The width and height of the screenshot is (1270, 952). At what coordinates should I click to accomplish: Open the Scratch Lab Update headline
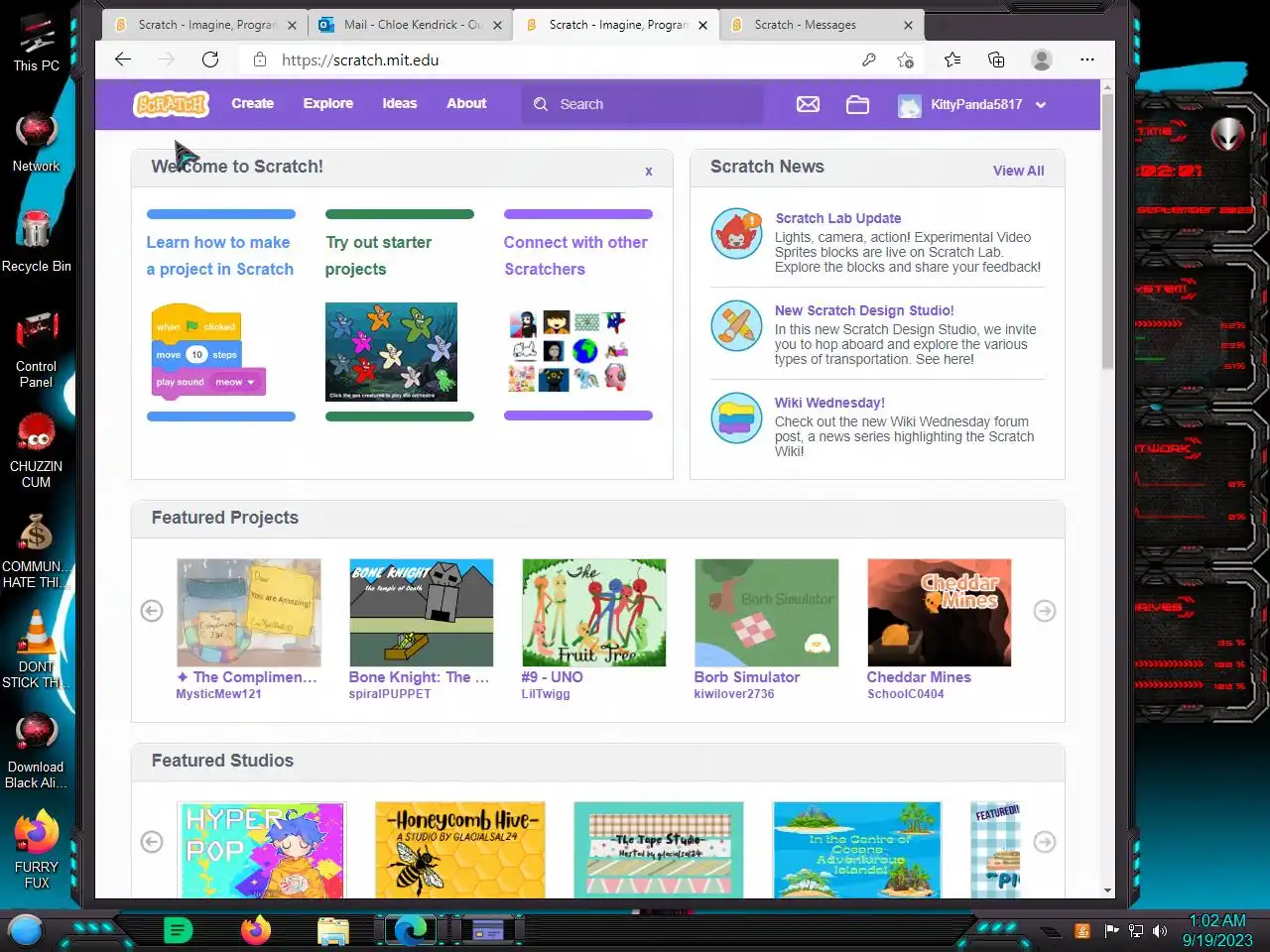click(x=838, y=218)
